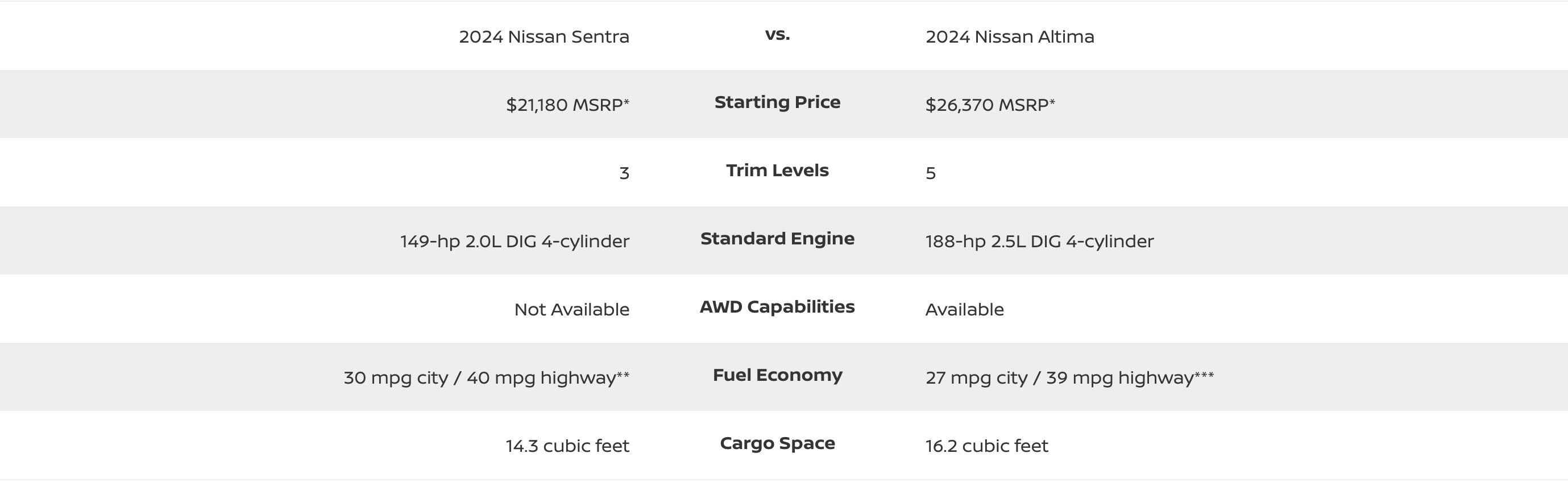Click the AWD Capabilities row label
Image resolution: width=1568 pixels, height=482 pixels.
pyautogui.click(x=777, y=307)
